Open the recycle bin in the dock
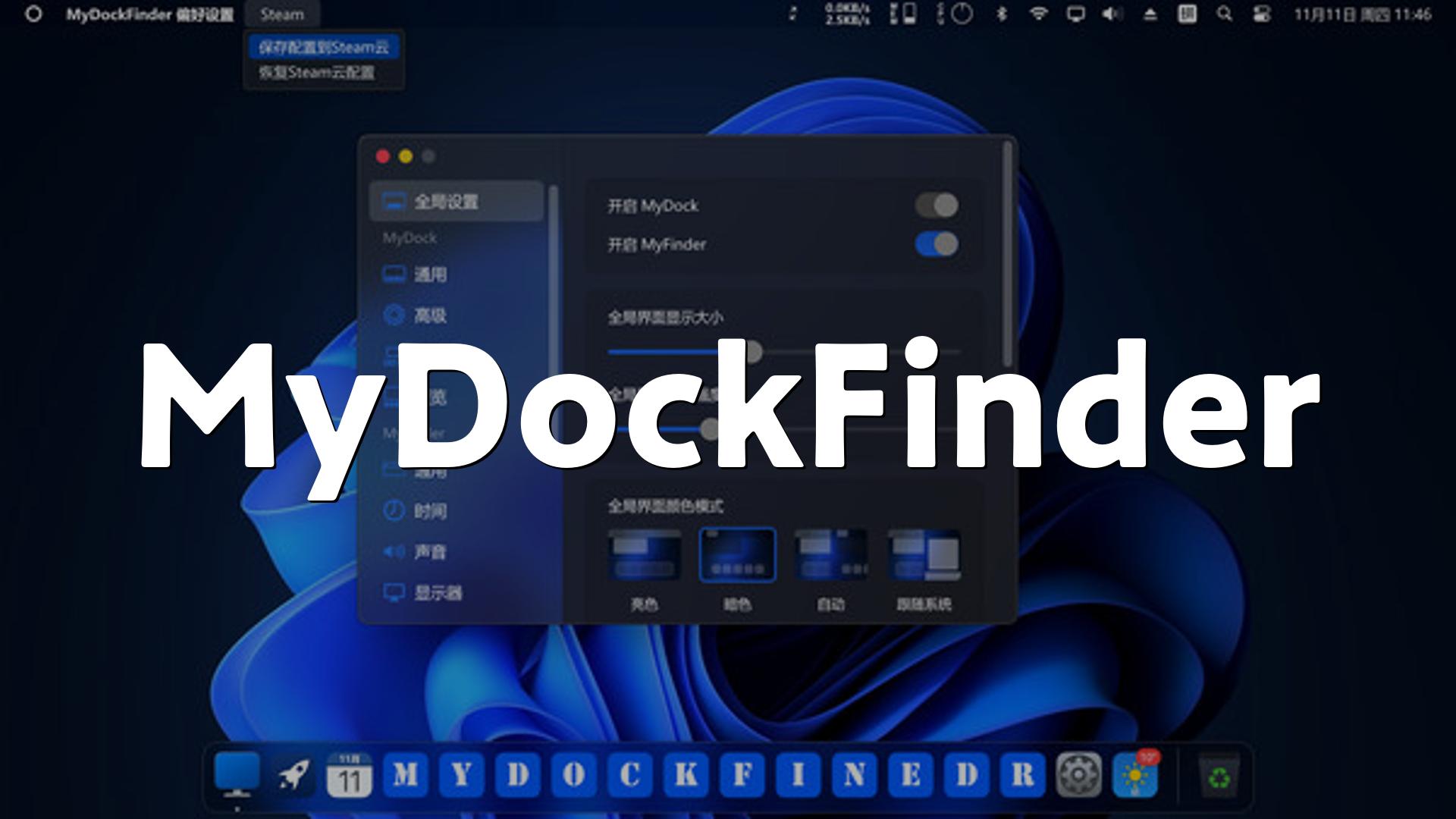 click(x=1219, y=776)
